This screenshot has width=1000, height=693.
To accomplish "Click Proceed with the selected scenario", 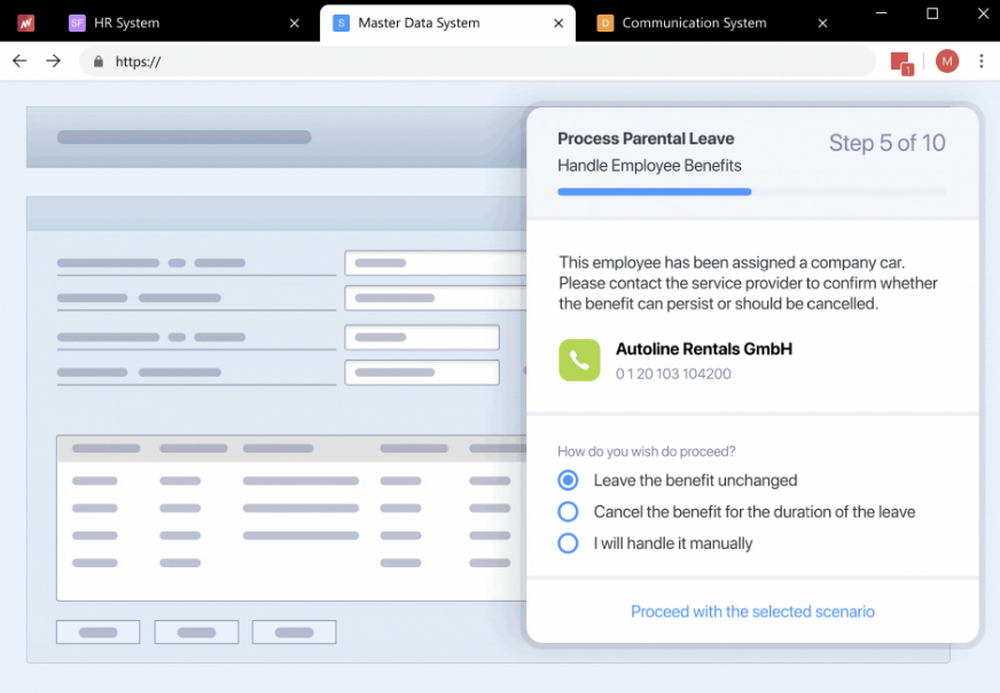I will click(752, 610).
